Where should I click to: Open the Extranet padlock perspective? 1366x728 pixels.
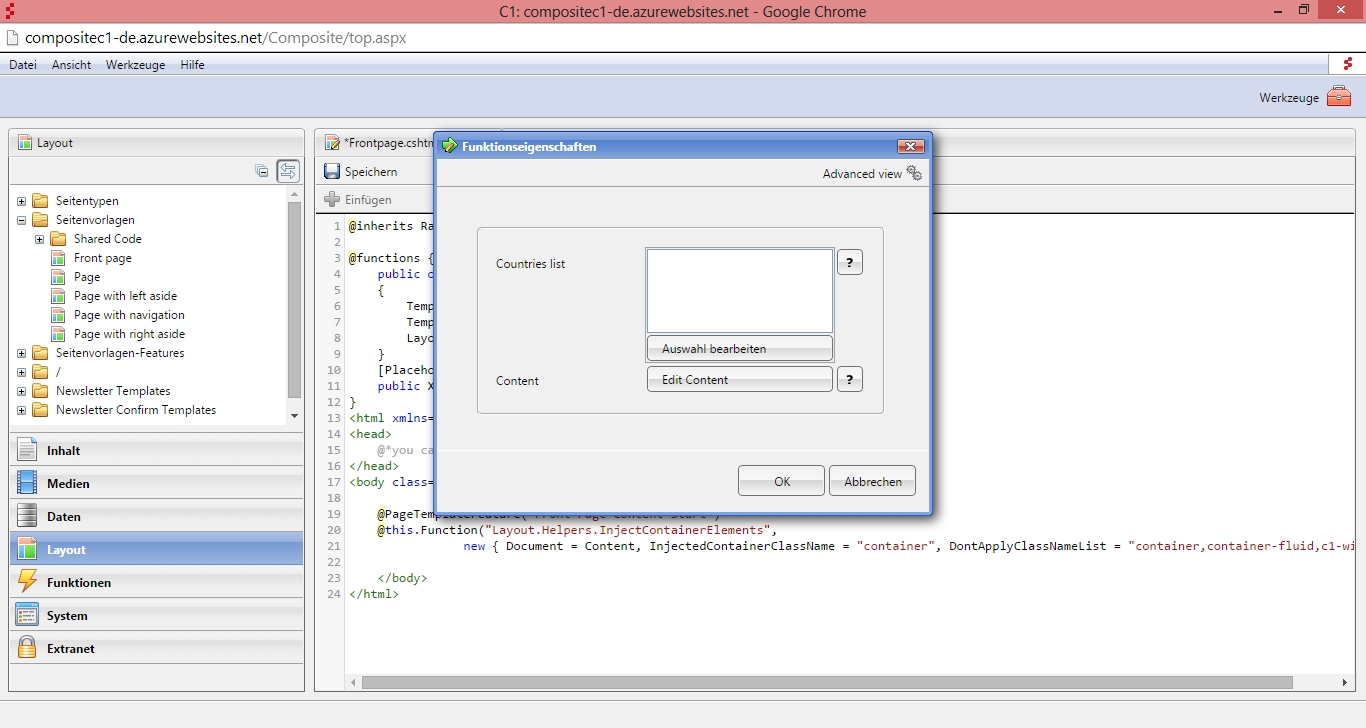click(28, 648)
